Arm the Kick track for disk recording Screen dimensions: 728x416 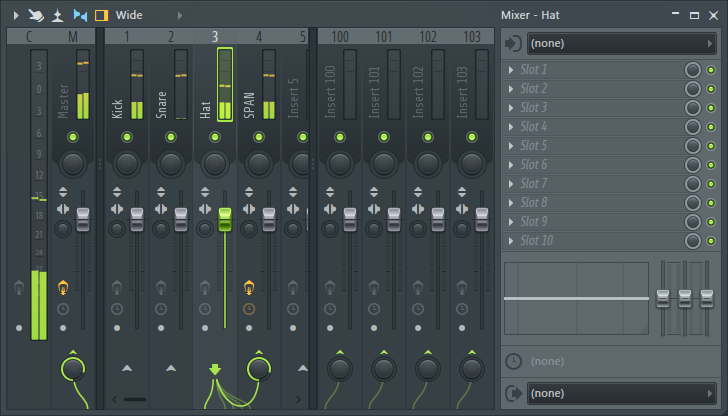tap(117, 288)
